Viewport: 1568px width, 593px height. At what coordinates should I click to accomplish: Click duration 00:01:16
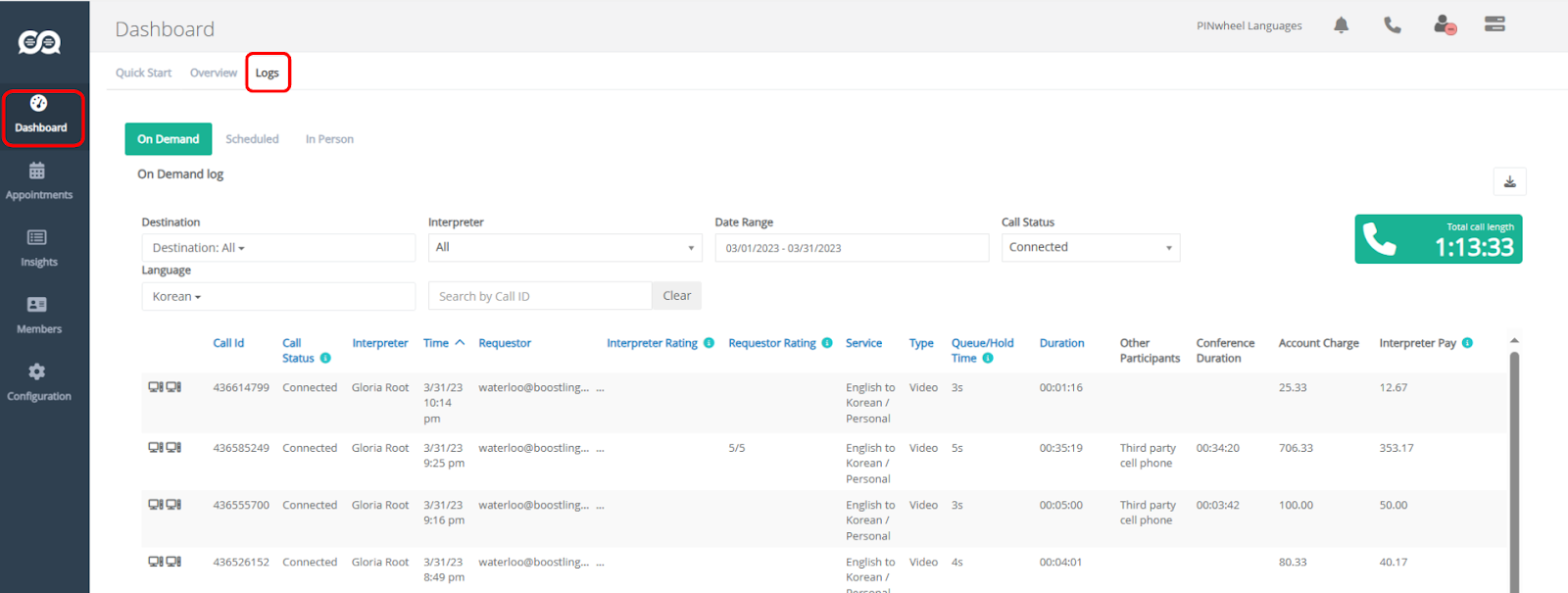(x=1061, y=387)
